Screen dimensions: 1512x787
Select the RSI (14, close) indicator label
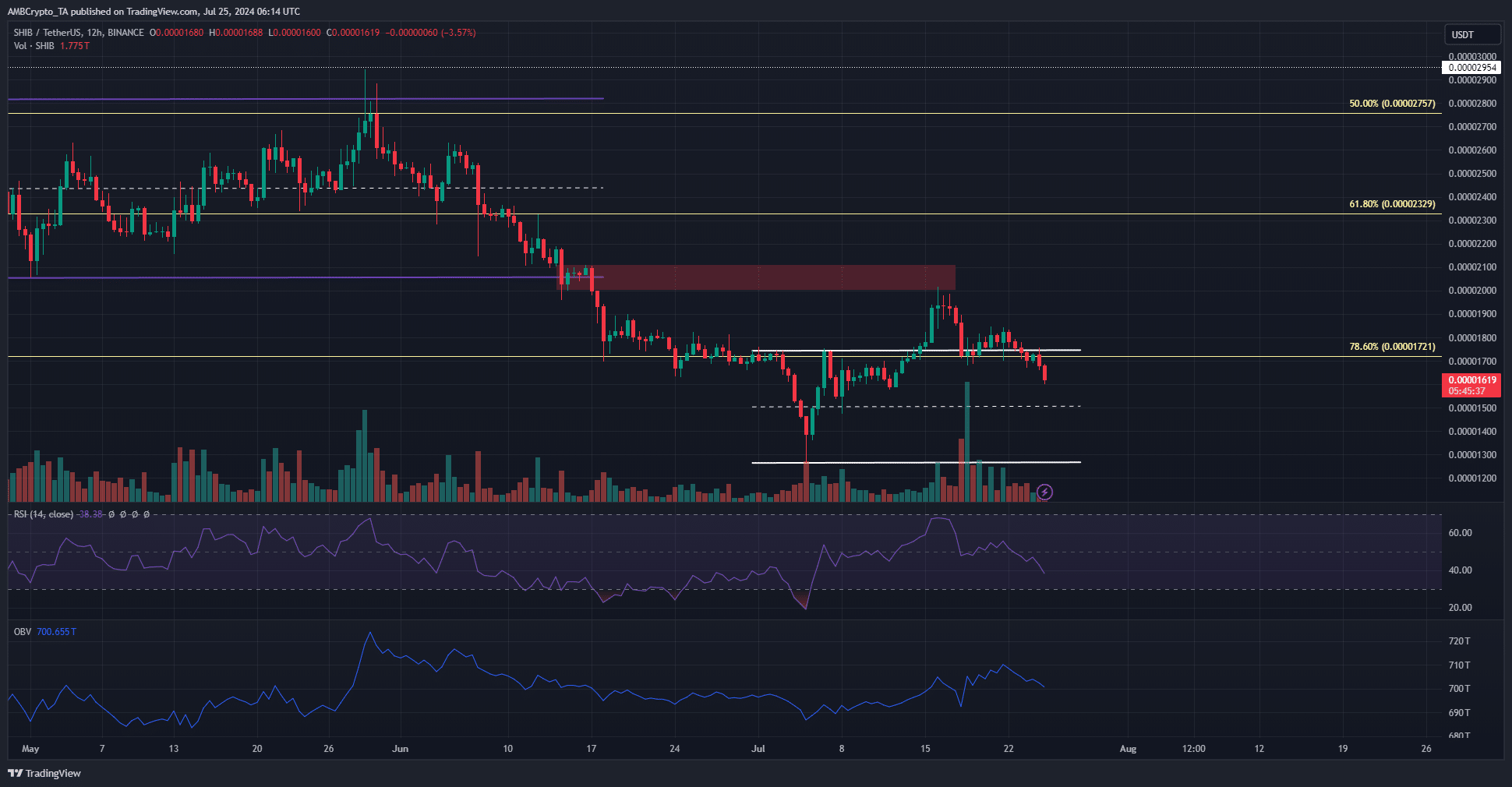[44, 514]
